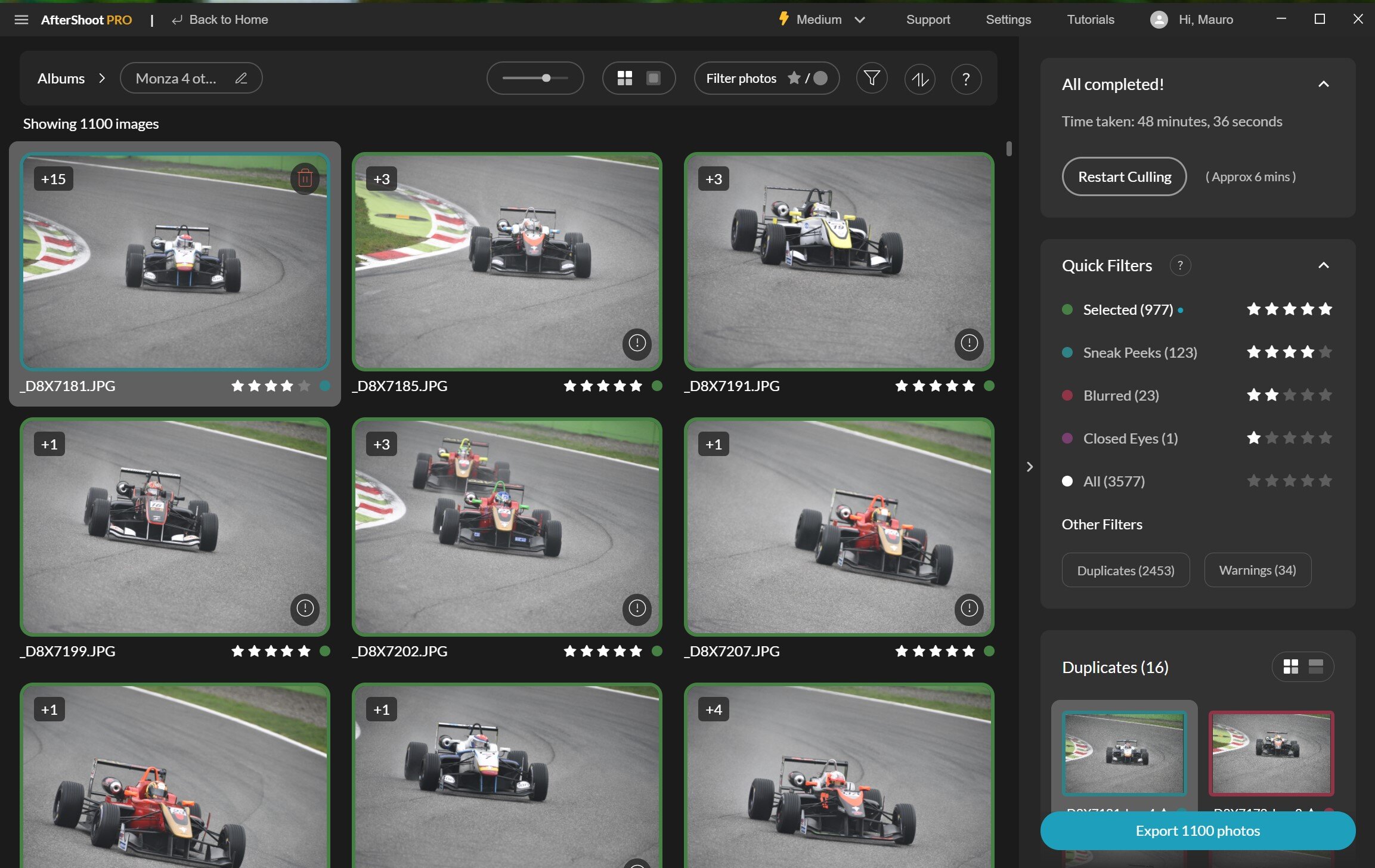
Task: Click the Albums breadcrumb
Action: pos(61,78)
